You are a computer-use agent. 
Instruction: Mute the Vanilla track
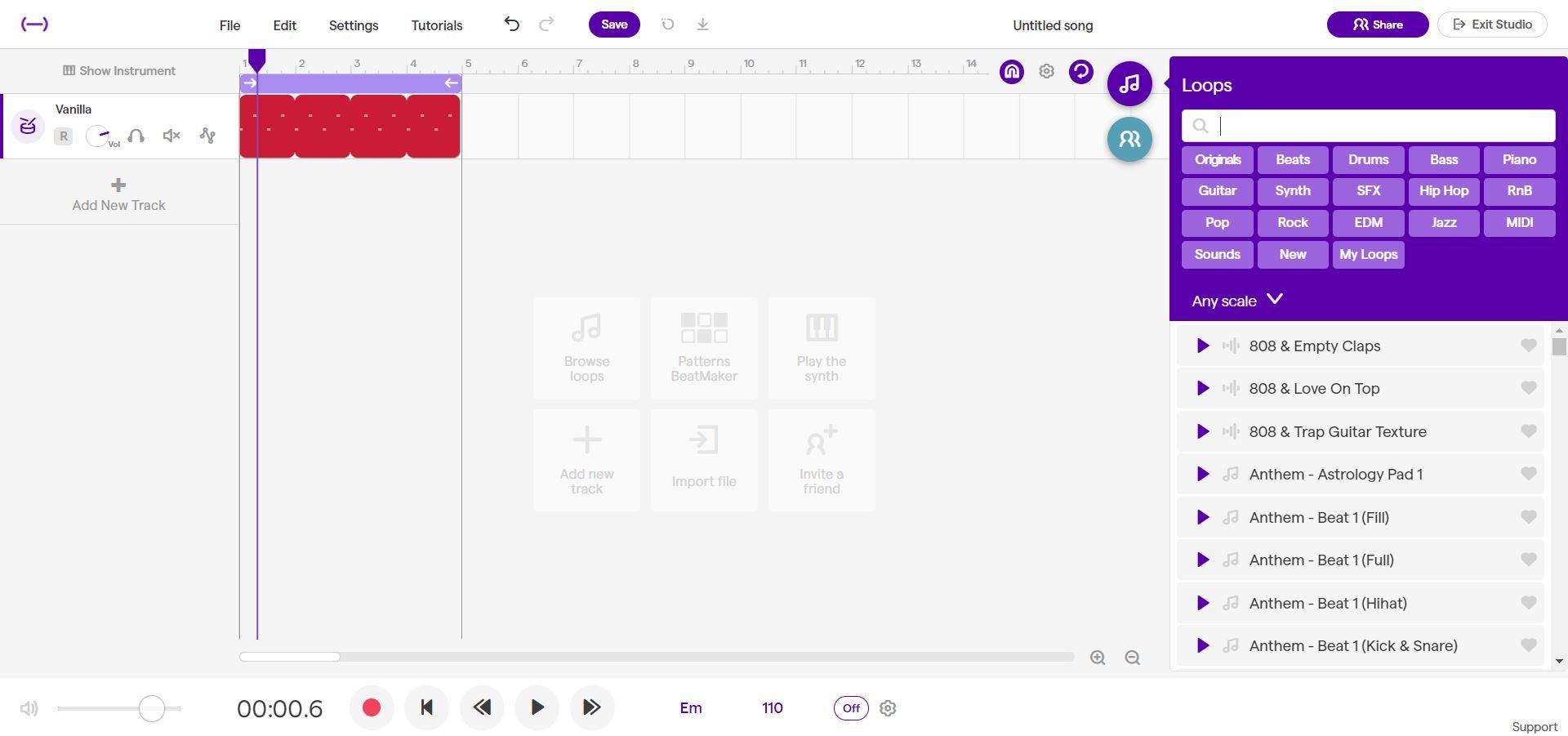coord(171,136)
